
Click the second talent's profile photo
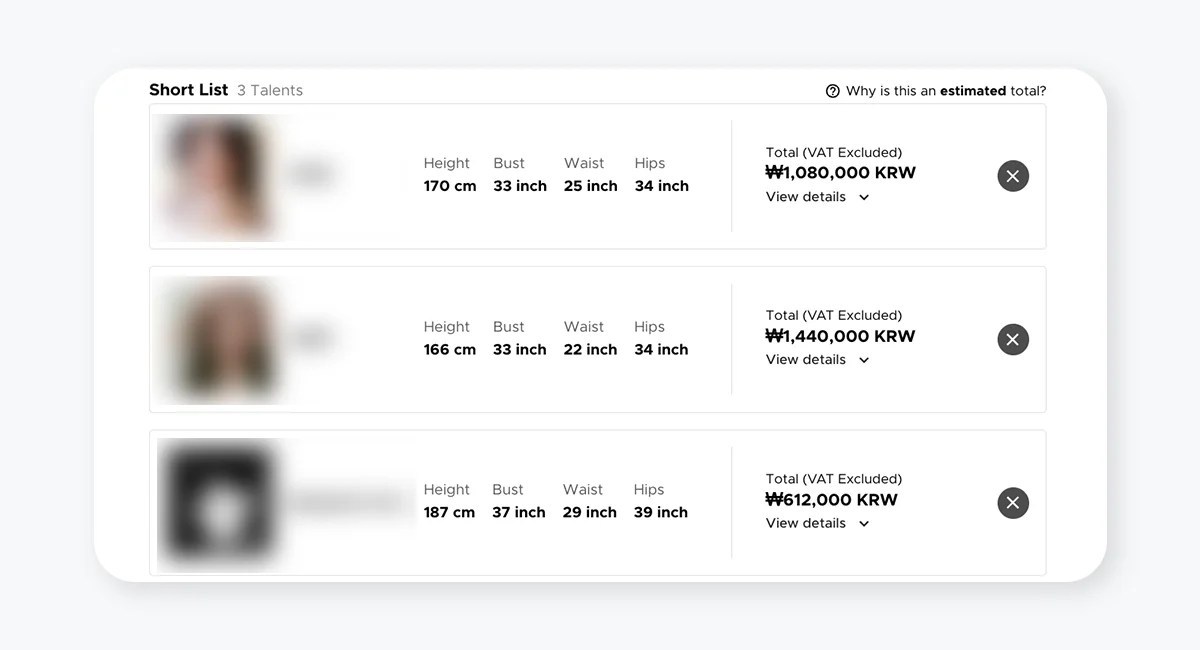click(217, 340)
